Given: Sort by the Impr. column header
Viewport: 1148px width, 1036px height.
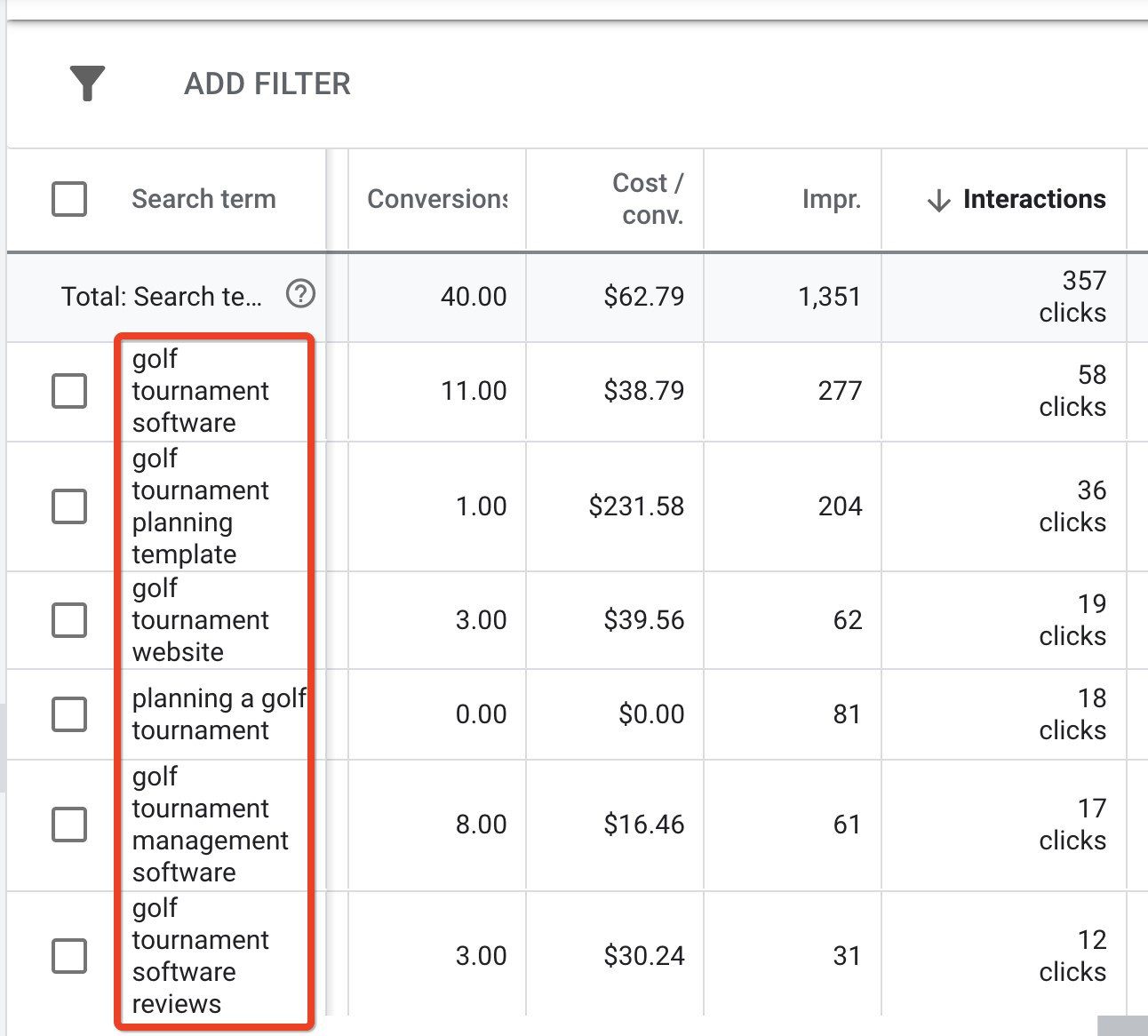Looking at the screenshot, I should click(x=832, y=199).
